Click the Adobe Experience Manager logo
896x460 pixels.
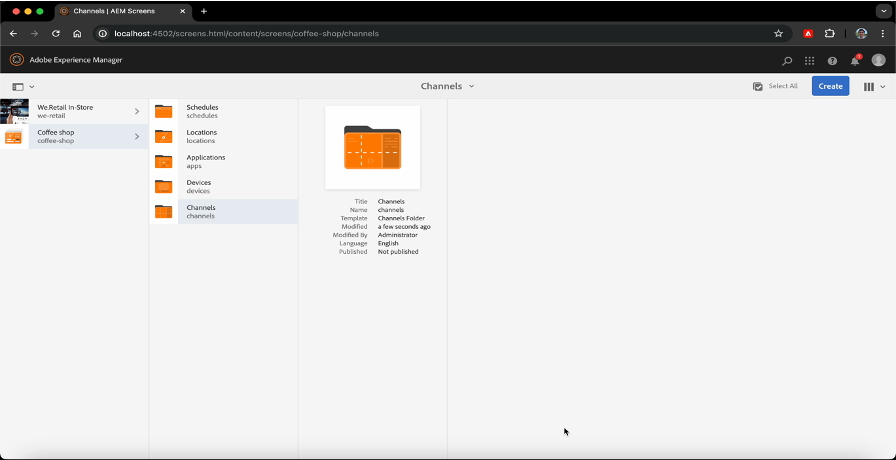(17, 60)
